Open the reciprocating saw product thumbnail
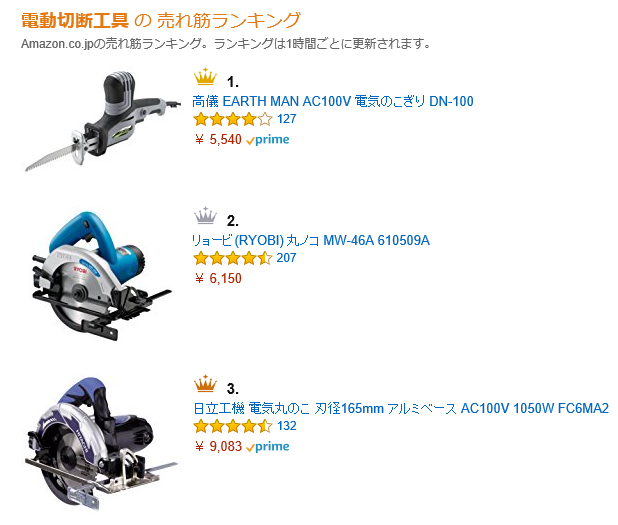Viewport: 618px width, 525px height. click(x=103, y=121)
